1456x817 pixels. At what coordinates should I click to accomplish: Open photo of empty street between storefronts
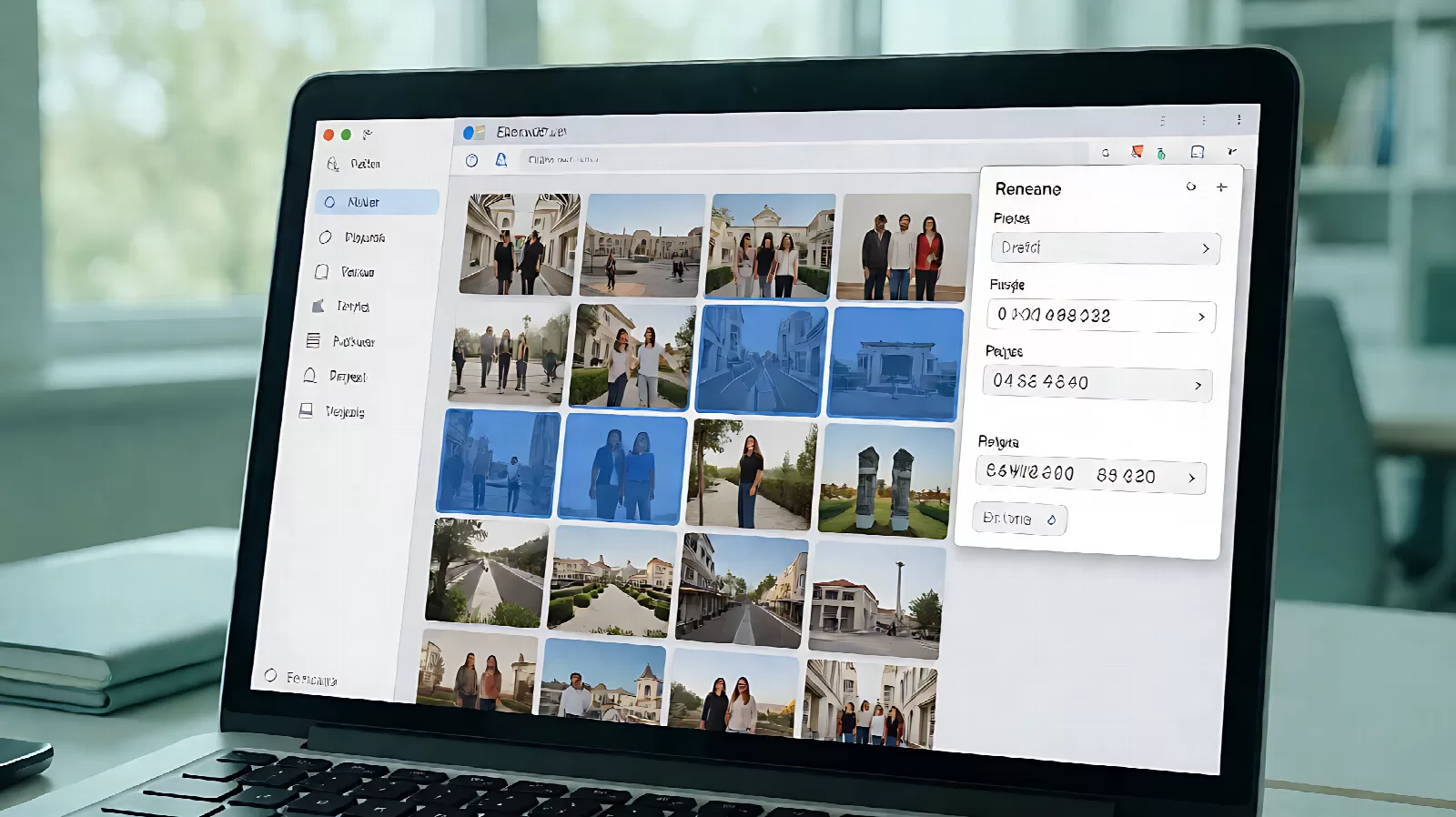click(x=741, y=590)
